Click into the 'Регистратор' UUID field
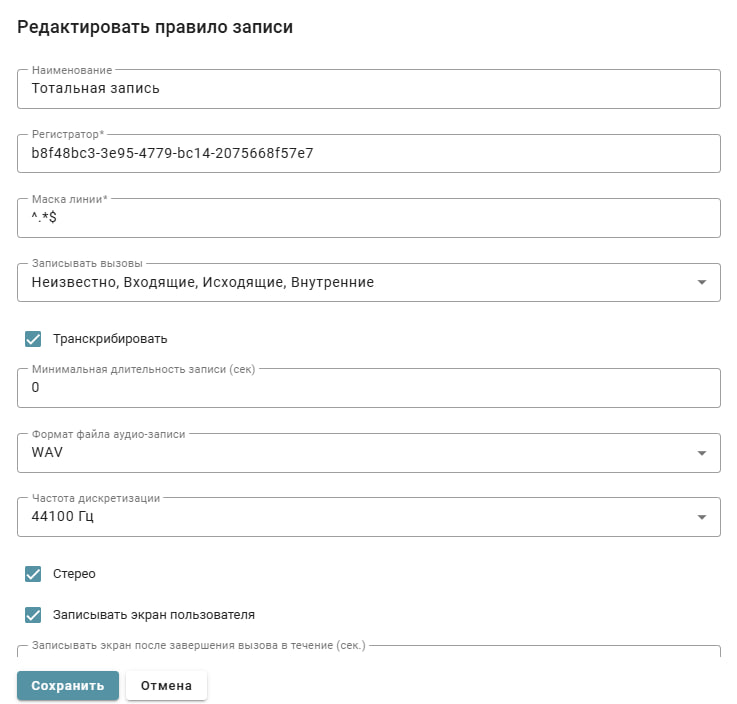The height and width of the screenshot is (704, 737). 368,154
